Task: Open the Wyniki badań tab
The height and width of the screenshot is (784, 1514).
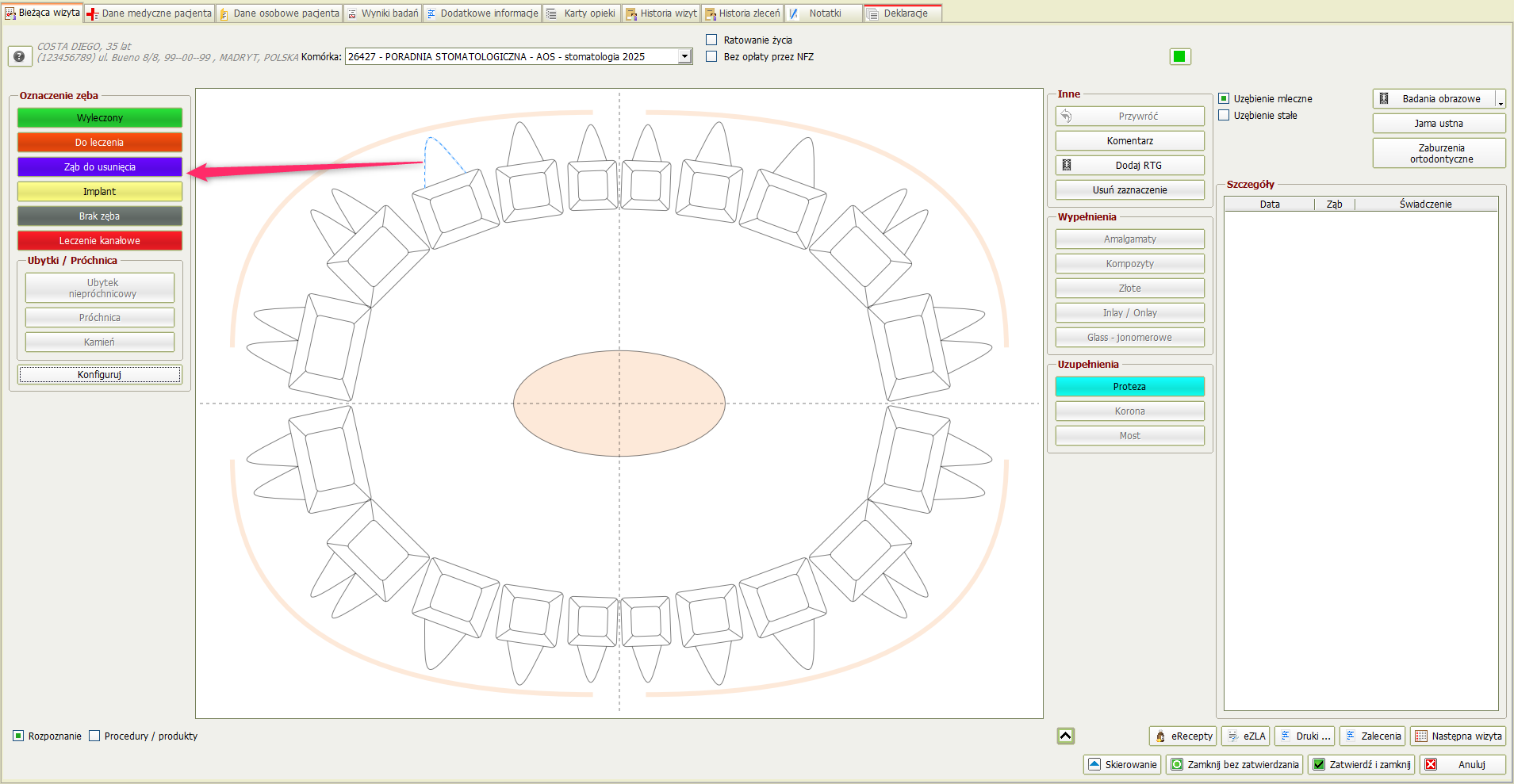Action: [x=383, y=13]
